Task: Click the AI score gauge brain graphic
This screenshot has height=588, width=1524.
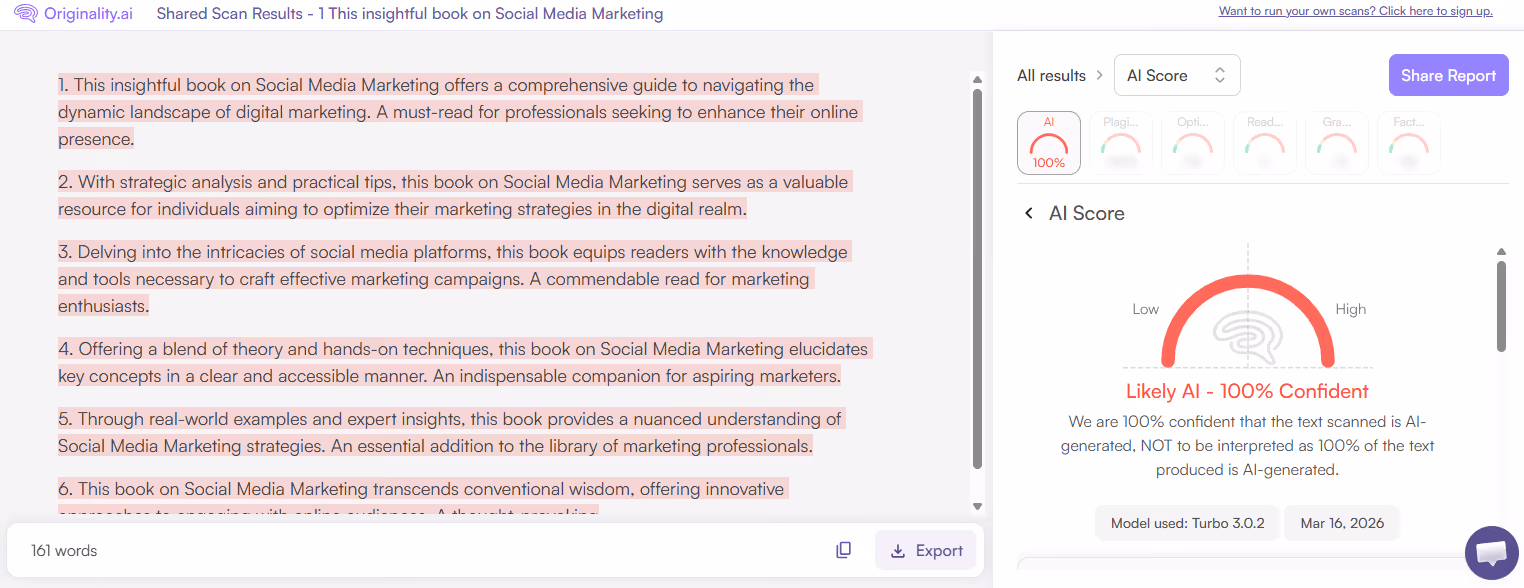Action: click(x=1247, y=335)
